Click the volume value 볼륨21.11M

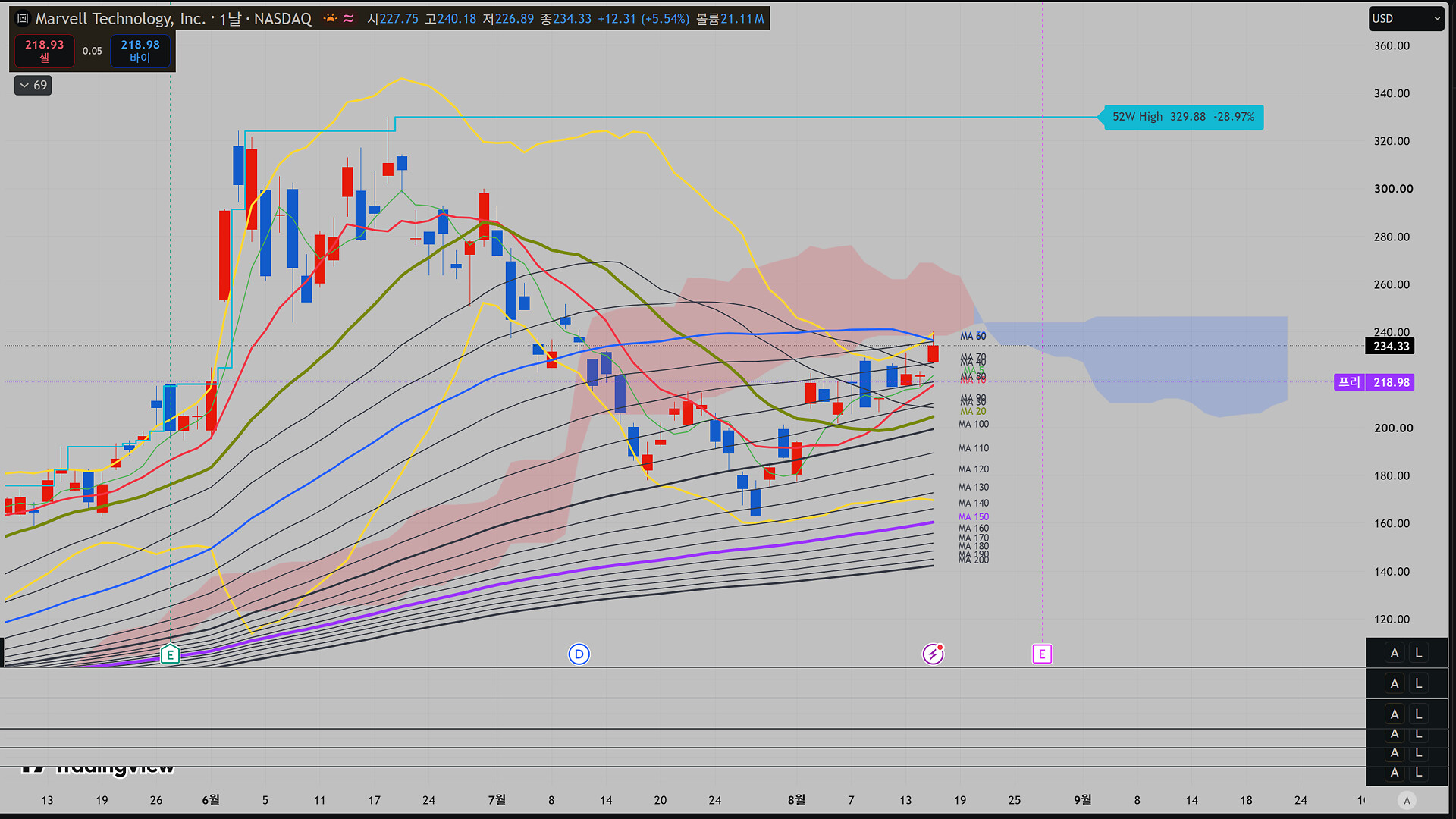[730, 19]
